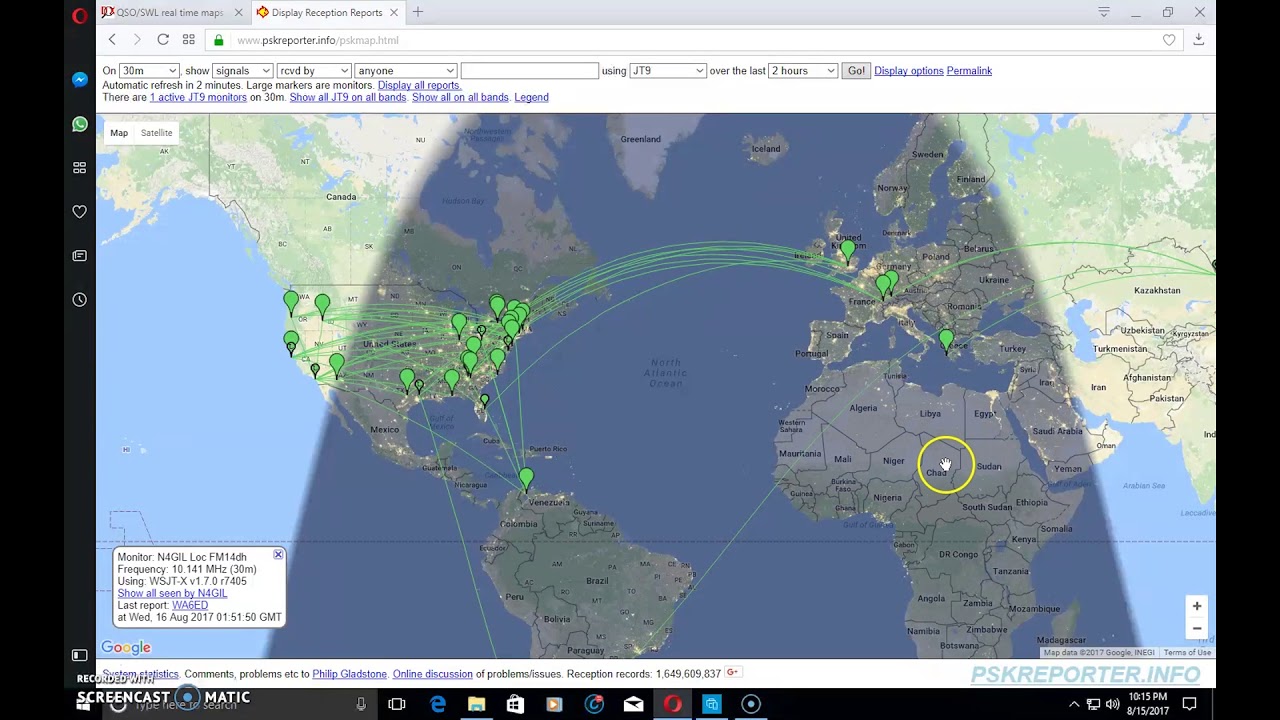Viewport: 1280px width, 720px height.
Task: Click the Go! button
Action: 856,71
